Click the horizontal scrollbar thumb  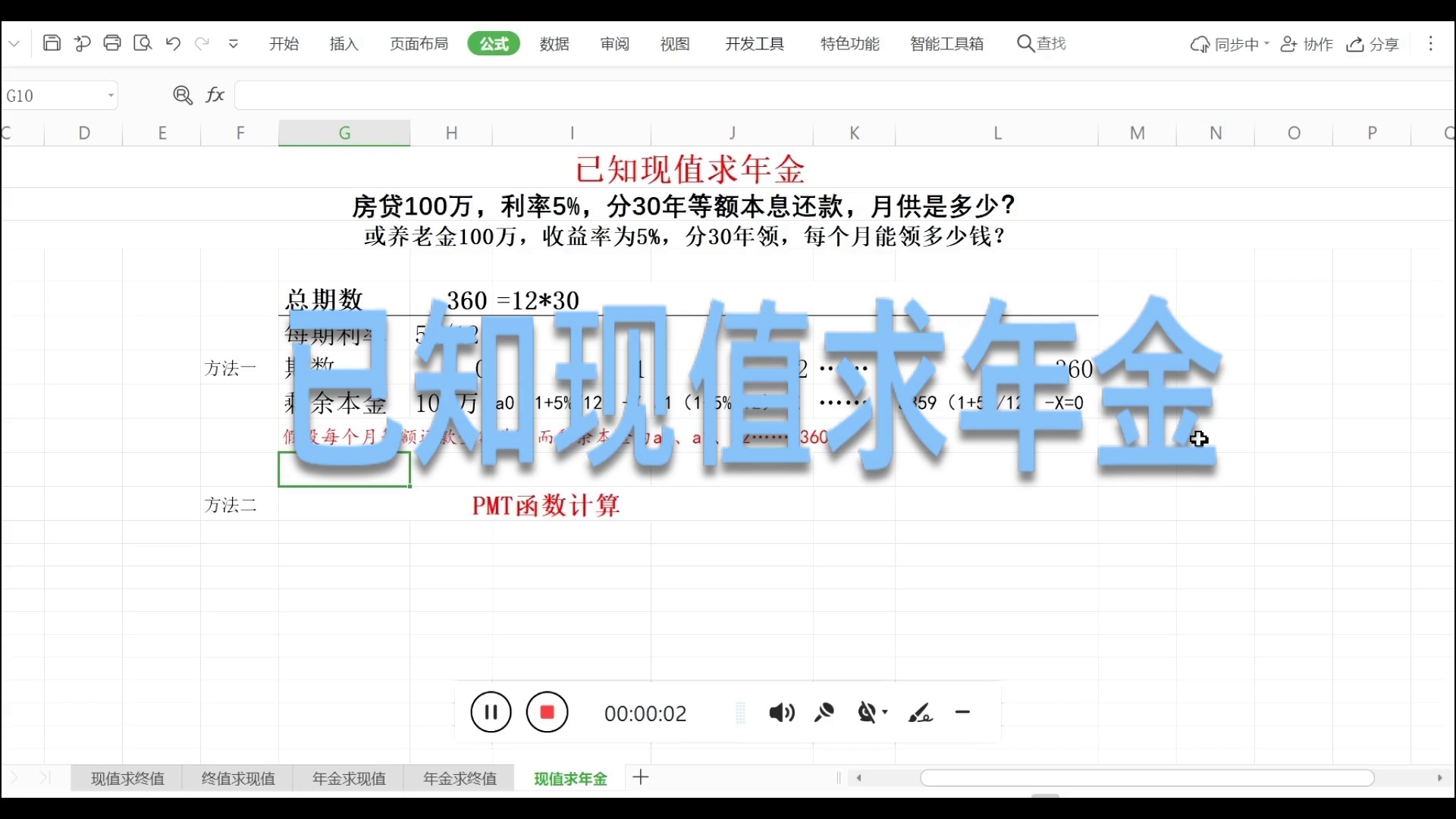1147,778
